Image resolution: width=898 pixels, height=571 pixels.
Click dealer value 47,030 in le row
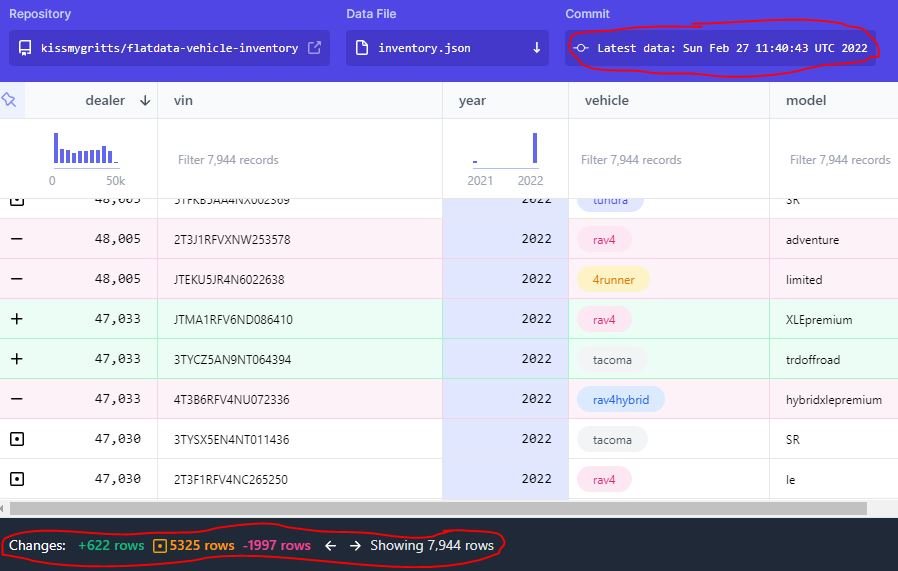(117, 479)
